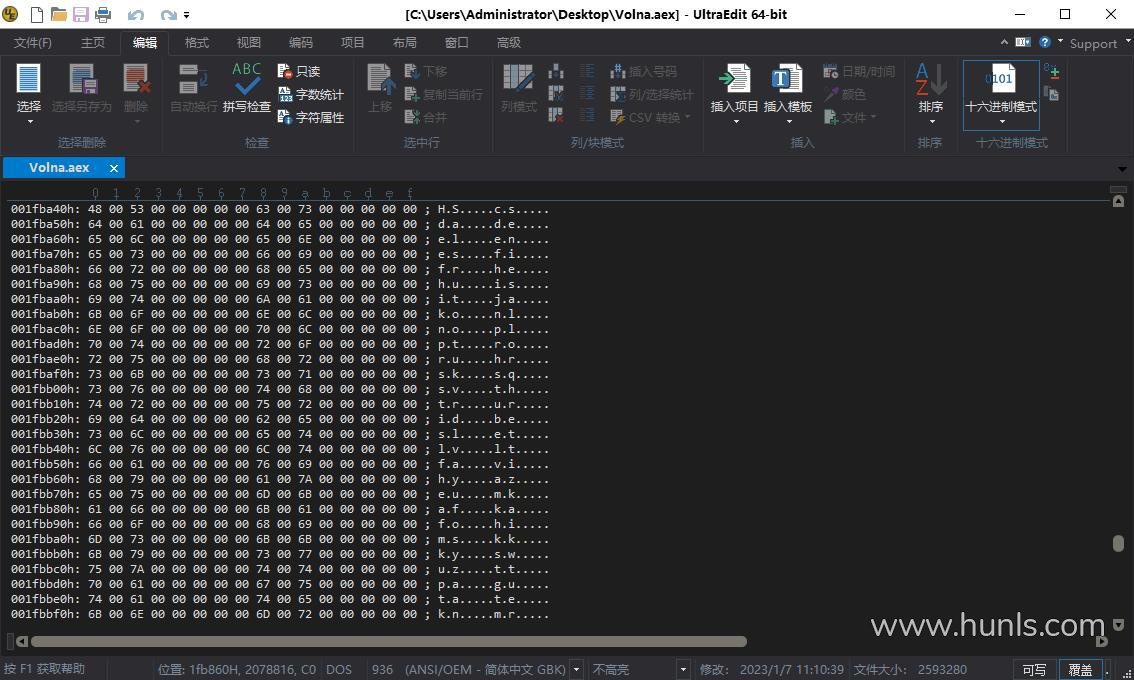Click the blue help question mark icon
This screenshot has width=1134, height=680.
[1045, 43]
